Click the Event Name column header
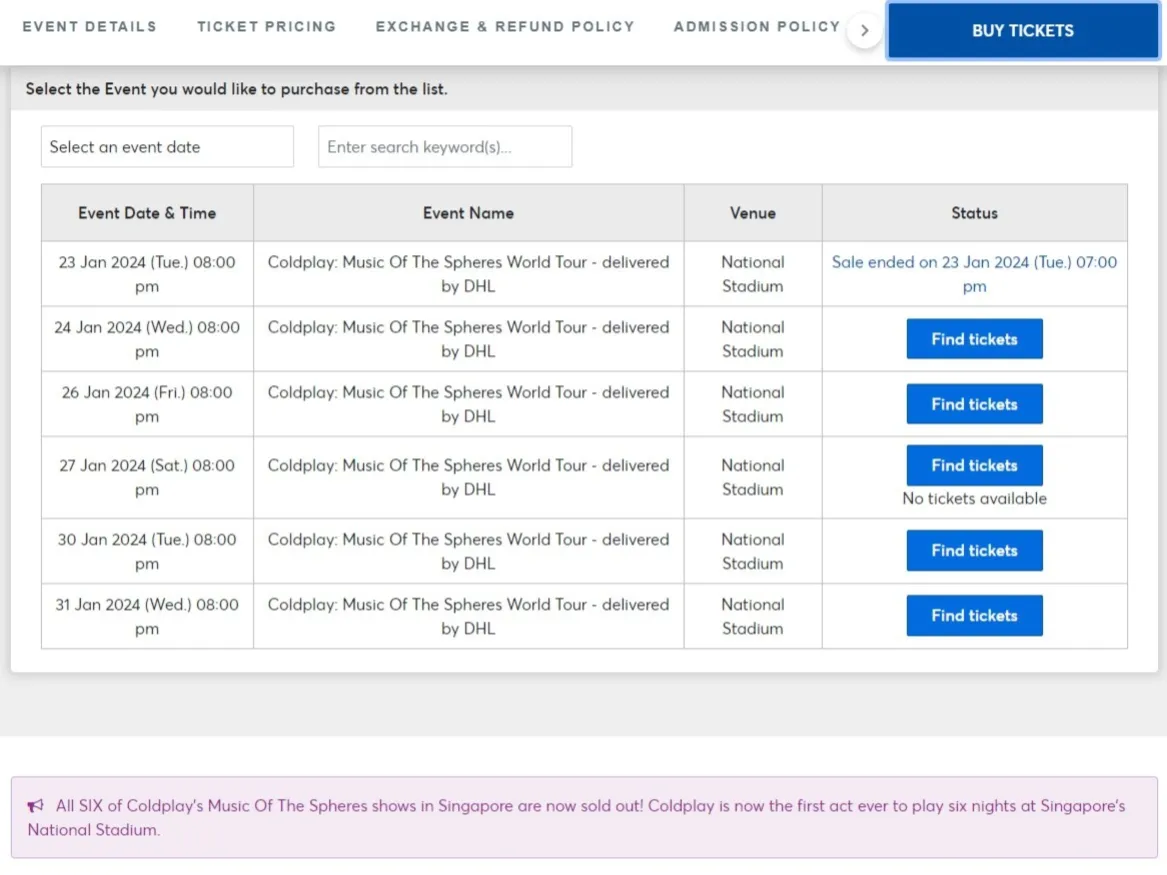 click(x=468, y=213)
